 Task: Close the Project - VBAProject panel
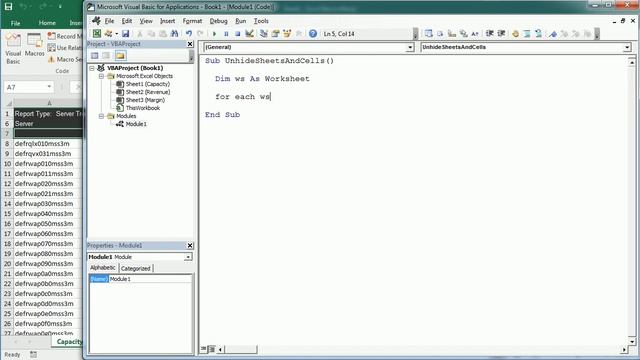click(x=190, y=44)
